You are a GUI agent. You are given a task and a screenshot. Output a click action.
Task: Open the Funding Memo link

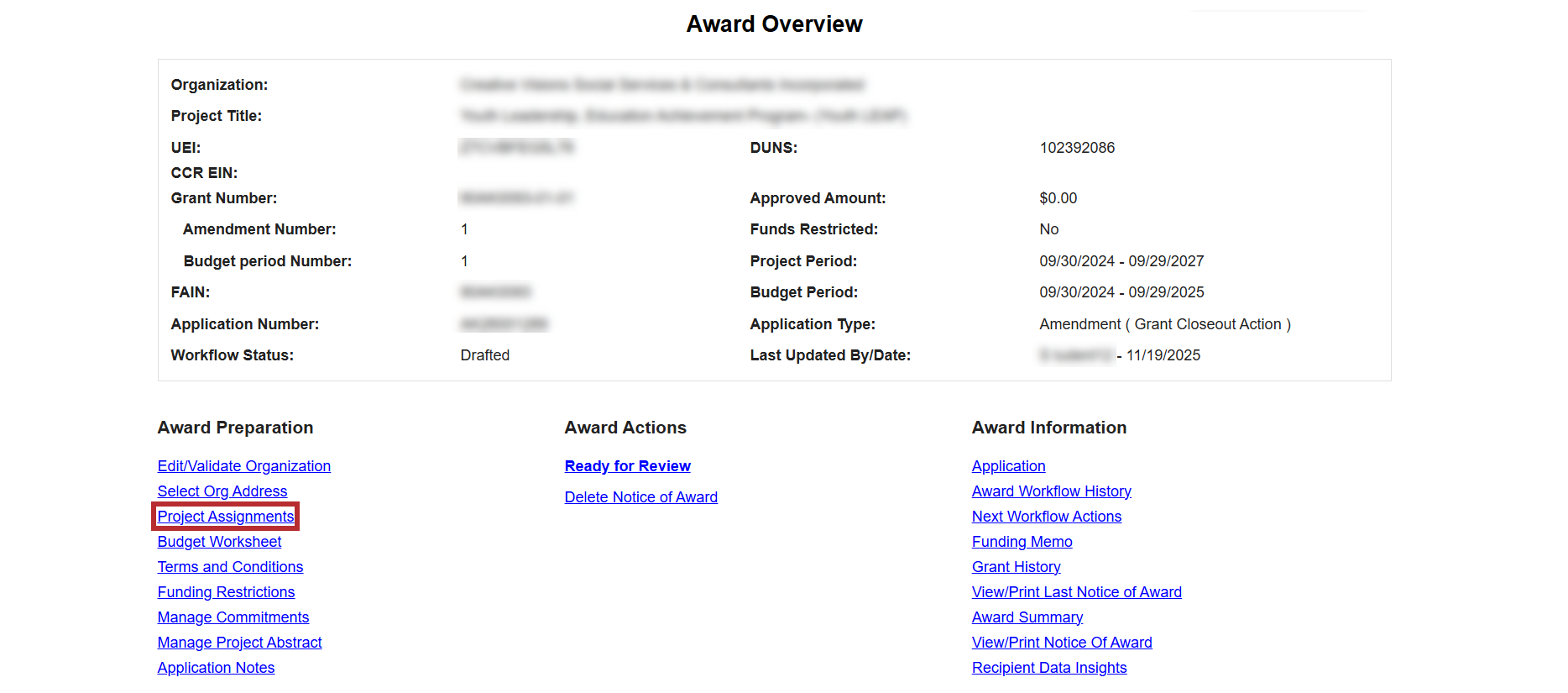coord(1022,542)
